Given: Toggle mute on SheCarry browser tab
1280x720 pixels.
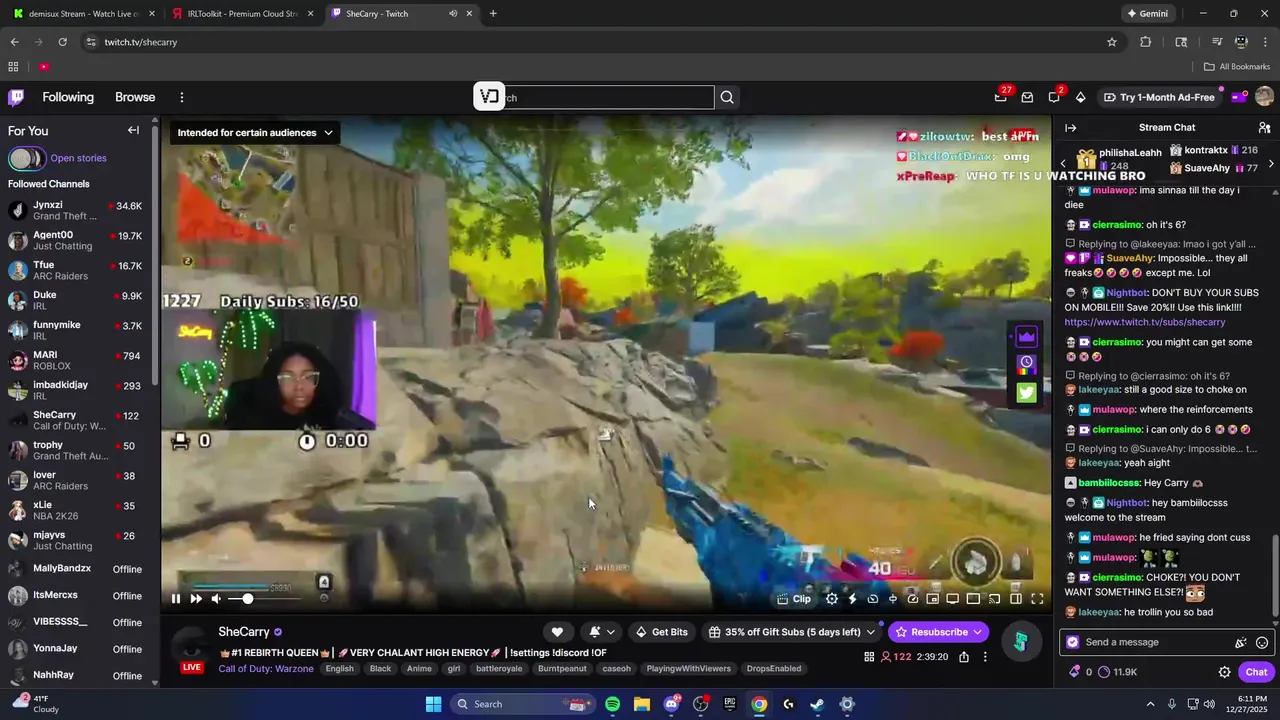Looking at the screenshot, I should click(x=453, y=14).
